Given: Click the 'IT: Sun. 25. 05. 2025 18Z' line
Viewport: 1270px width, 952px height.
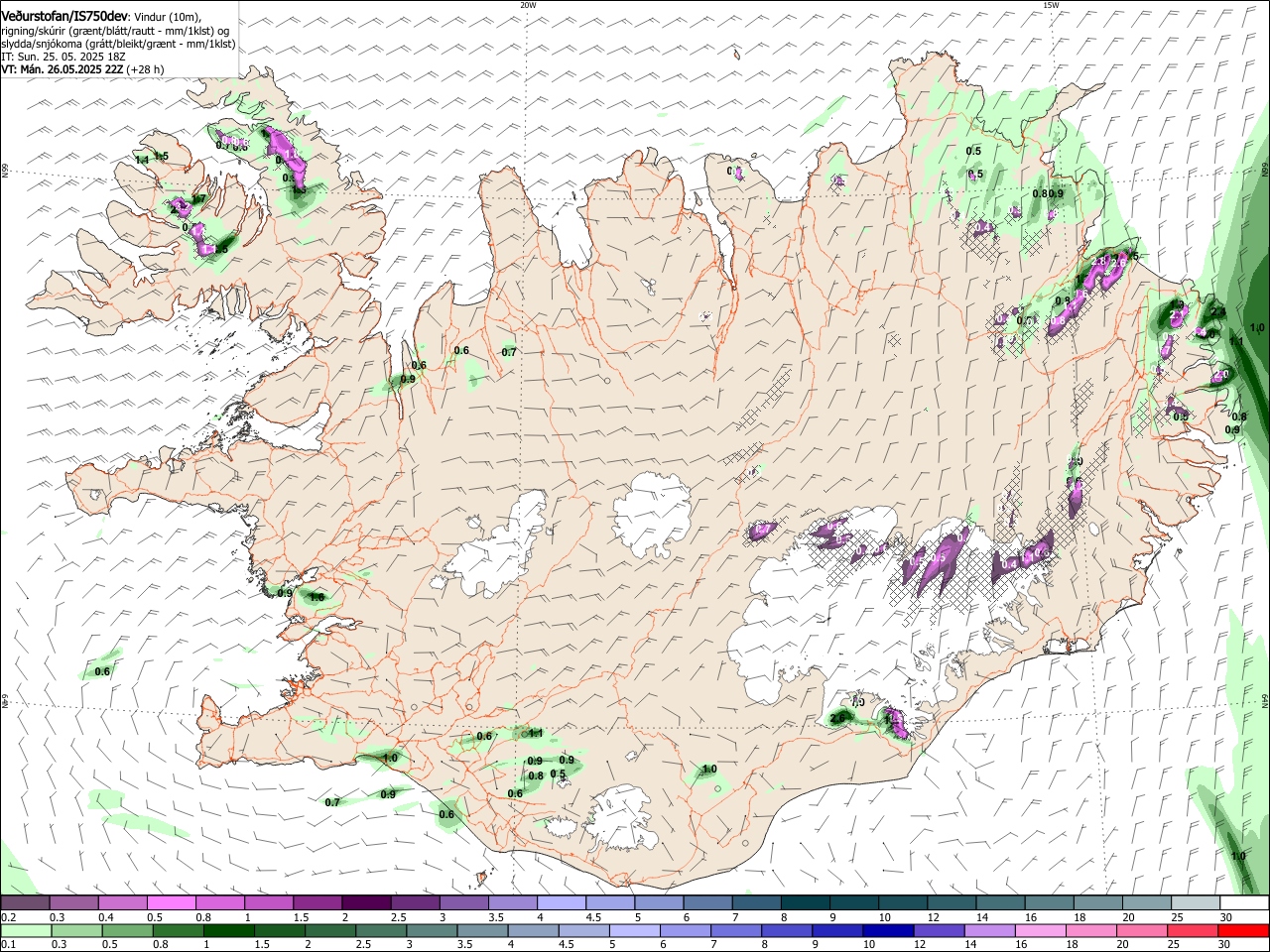Looking at the screenshot, I should click(62, 57).
